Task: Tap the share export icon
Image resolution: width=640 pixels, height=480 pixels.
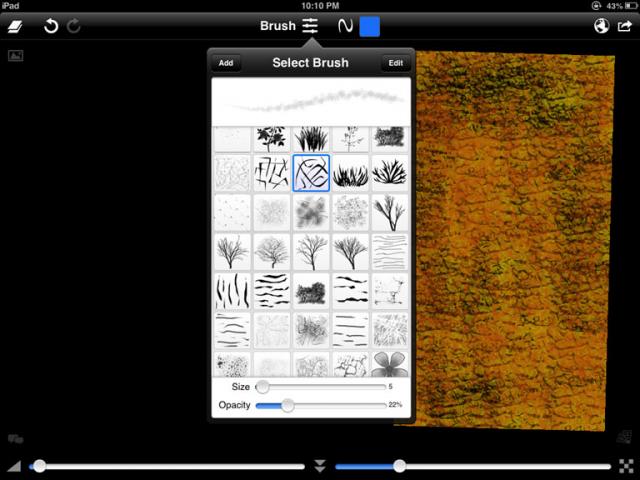Action: click(625, 26)
